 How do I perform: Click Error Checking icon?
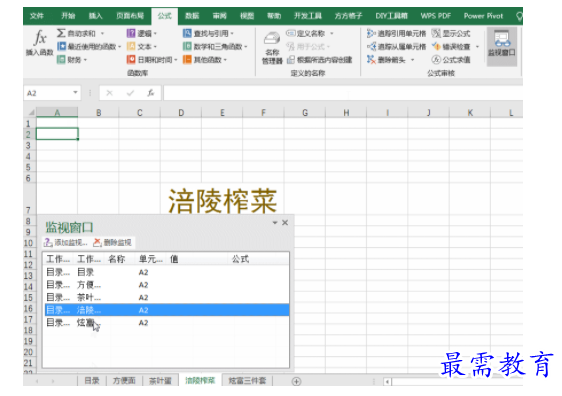click(x=436, y=46)
